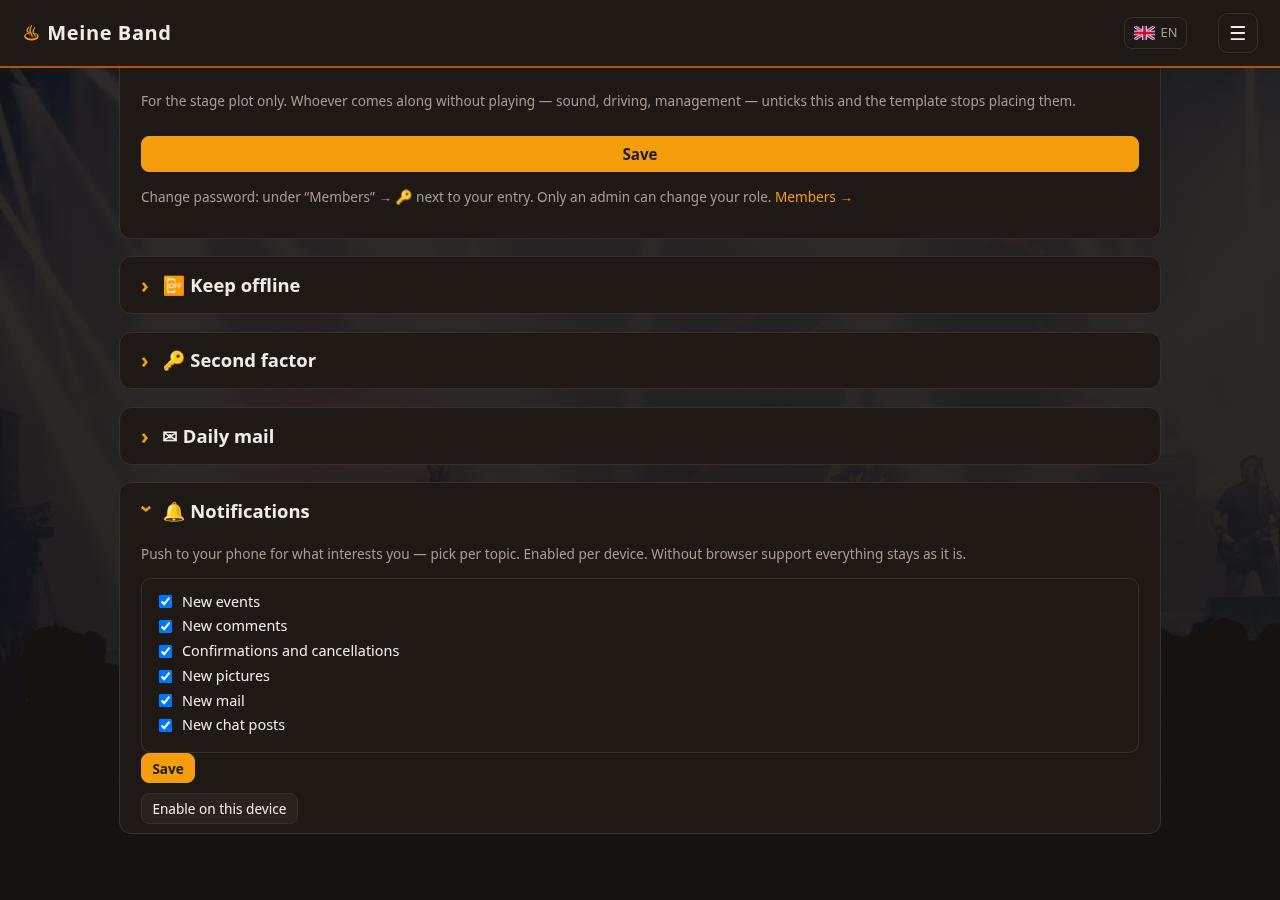Click the Notifications heading text

click(250, 512)
